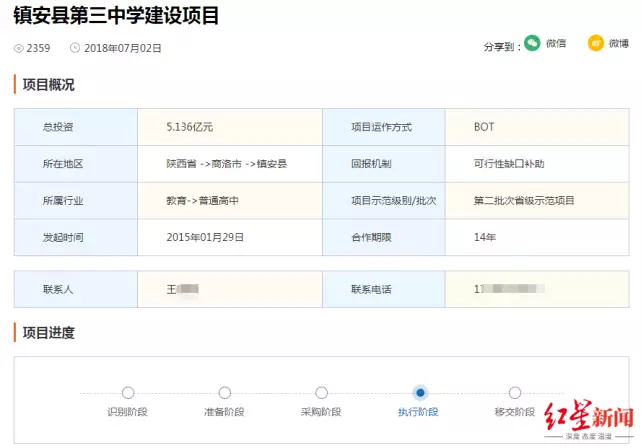Click the 第二批次省级示范项目 cell
This screenshot has width=641, height=448.
coord(524,200)
